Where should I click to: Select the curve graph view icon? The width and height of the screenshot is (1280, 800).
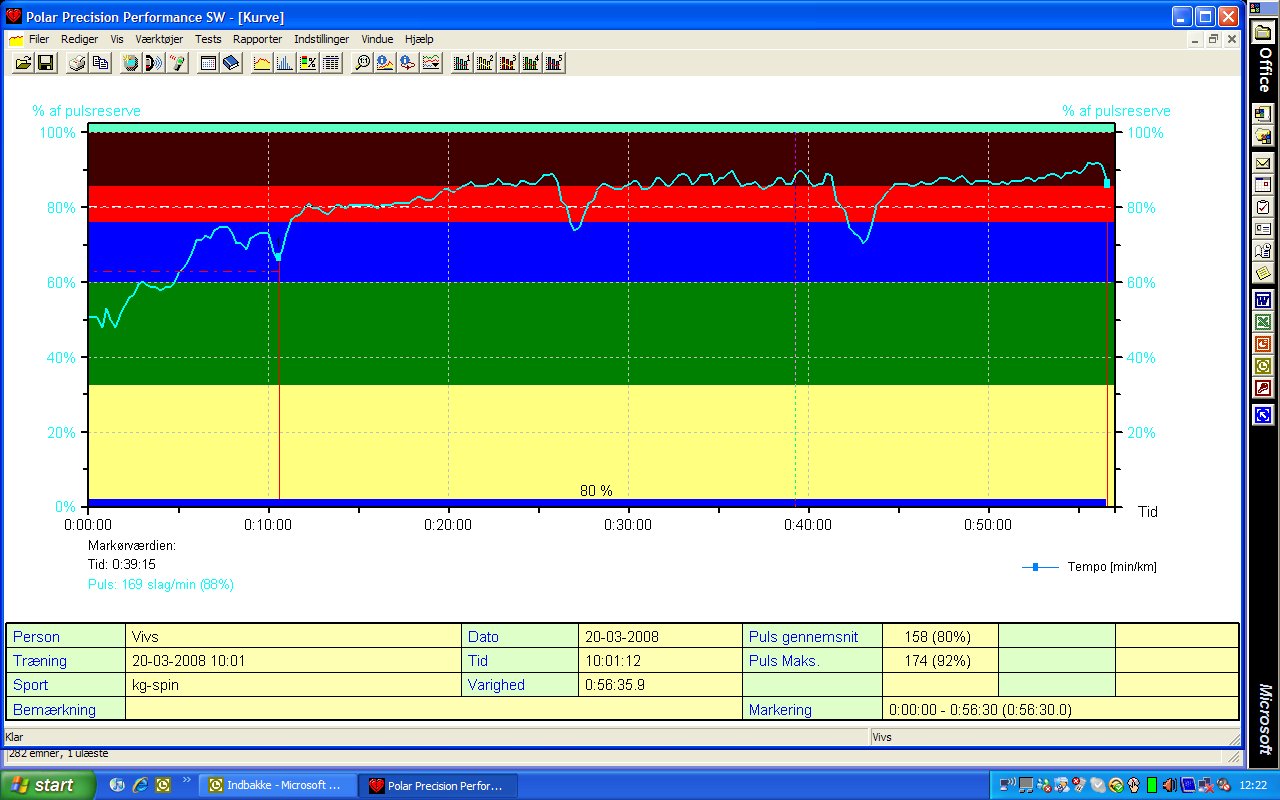[x=262, y=63]
